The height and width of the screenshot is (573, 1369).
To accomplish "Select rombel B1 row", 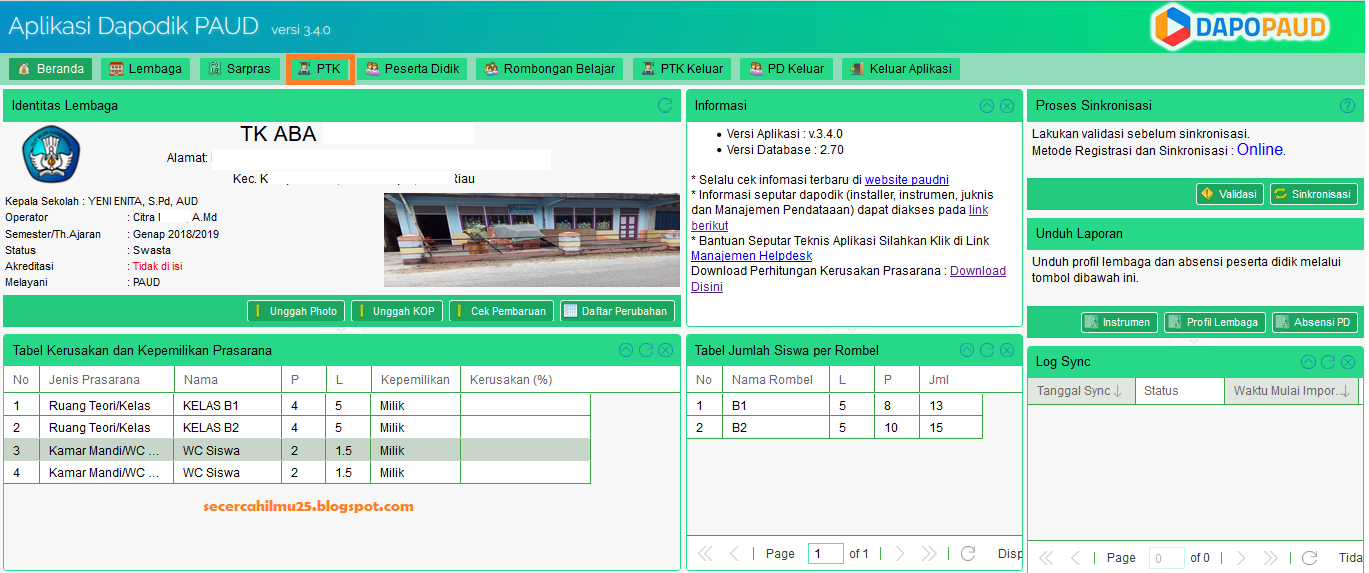I will 834,405.
